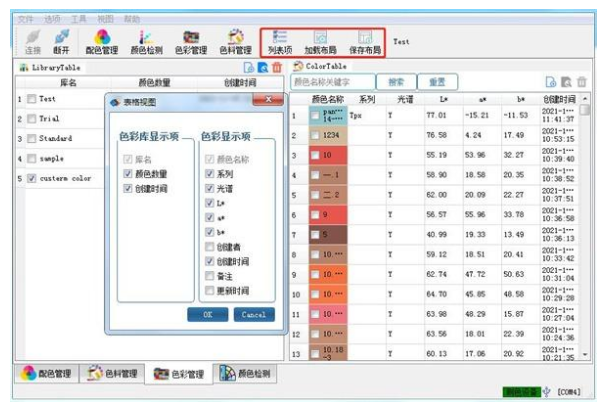611x404 pixels.
Task: Click a* value 53.96 in row 3
Action: click(x=475, y=155)
